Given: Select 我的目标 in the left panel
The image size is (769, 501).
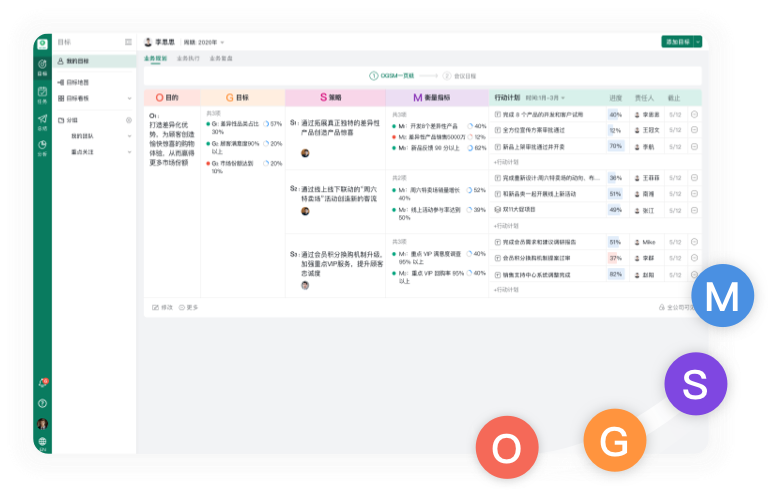Looking at the screenshot, I should pos(95,61).
